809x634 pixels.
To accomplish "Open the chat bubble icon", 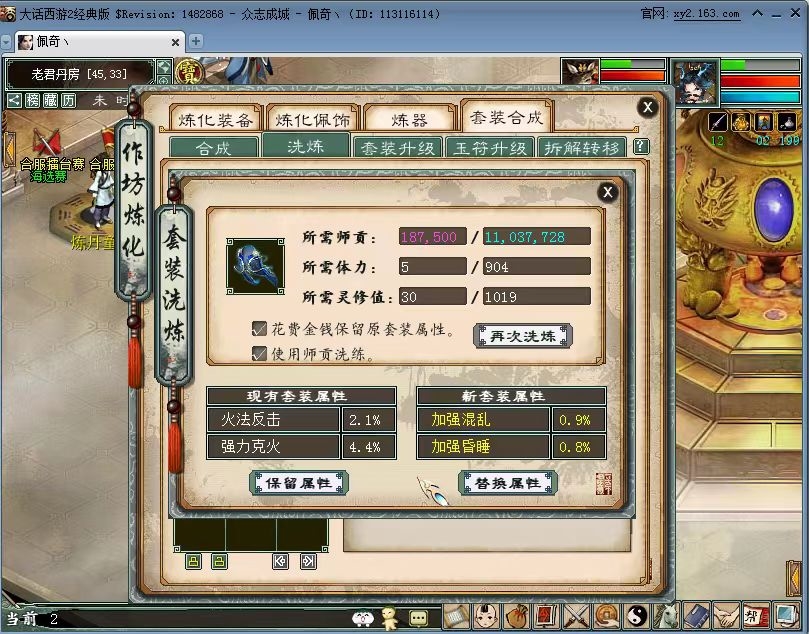I will click(x=419, y=618).
